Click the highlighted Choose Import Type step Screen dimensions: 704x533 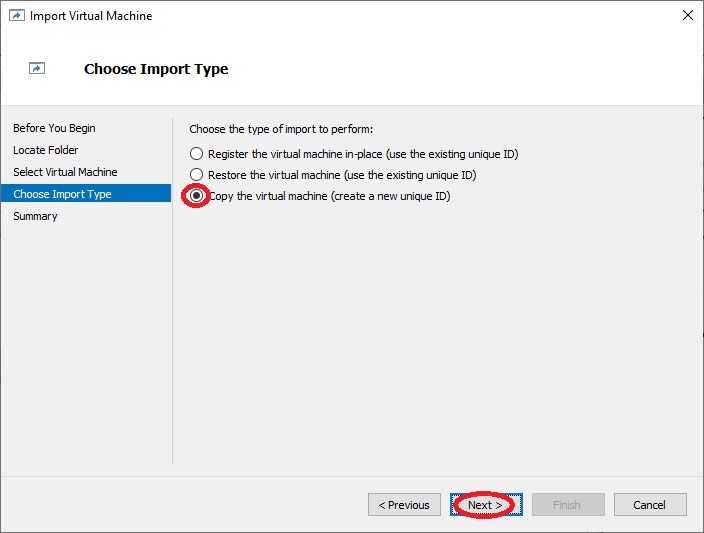86,194
